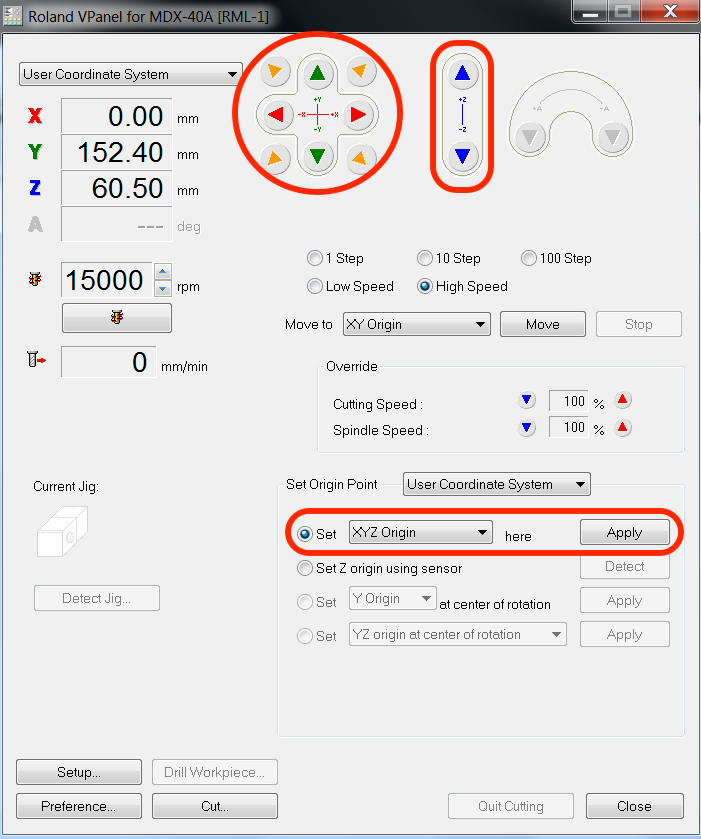Increase Cutting Speed override with red arrow
Screen dimensions: 701x839
[622, 400]
